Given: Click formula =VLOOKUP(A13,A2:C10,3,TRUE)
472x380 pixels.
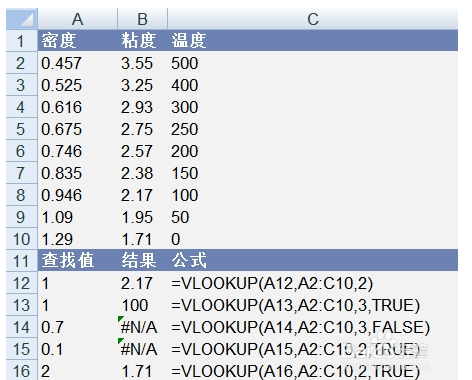Looking at the screenshot, I should click(x=313, y=305).
